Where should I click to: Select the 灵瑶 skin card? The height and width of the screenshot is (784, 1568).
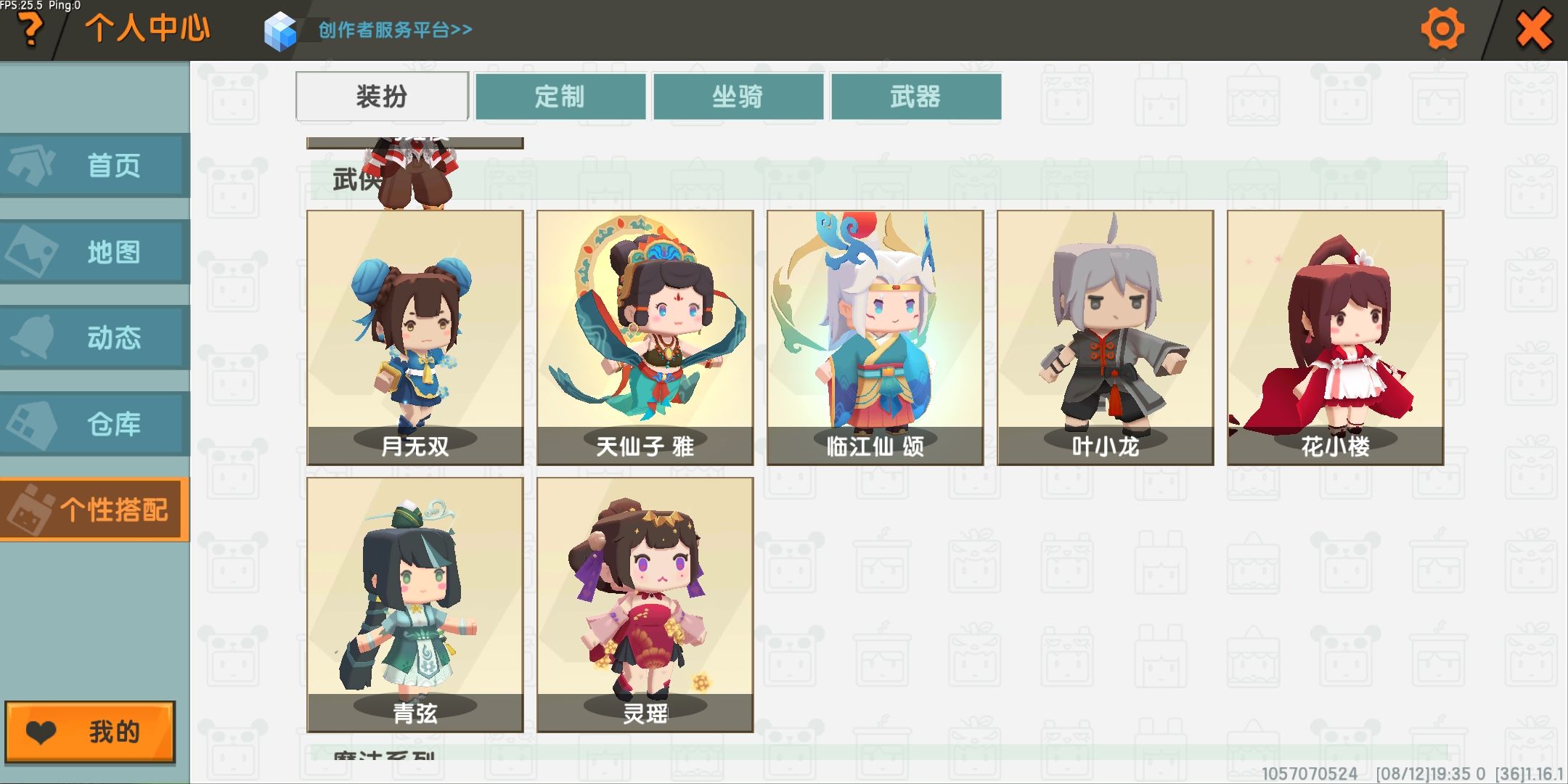[x=645, y=605]
